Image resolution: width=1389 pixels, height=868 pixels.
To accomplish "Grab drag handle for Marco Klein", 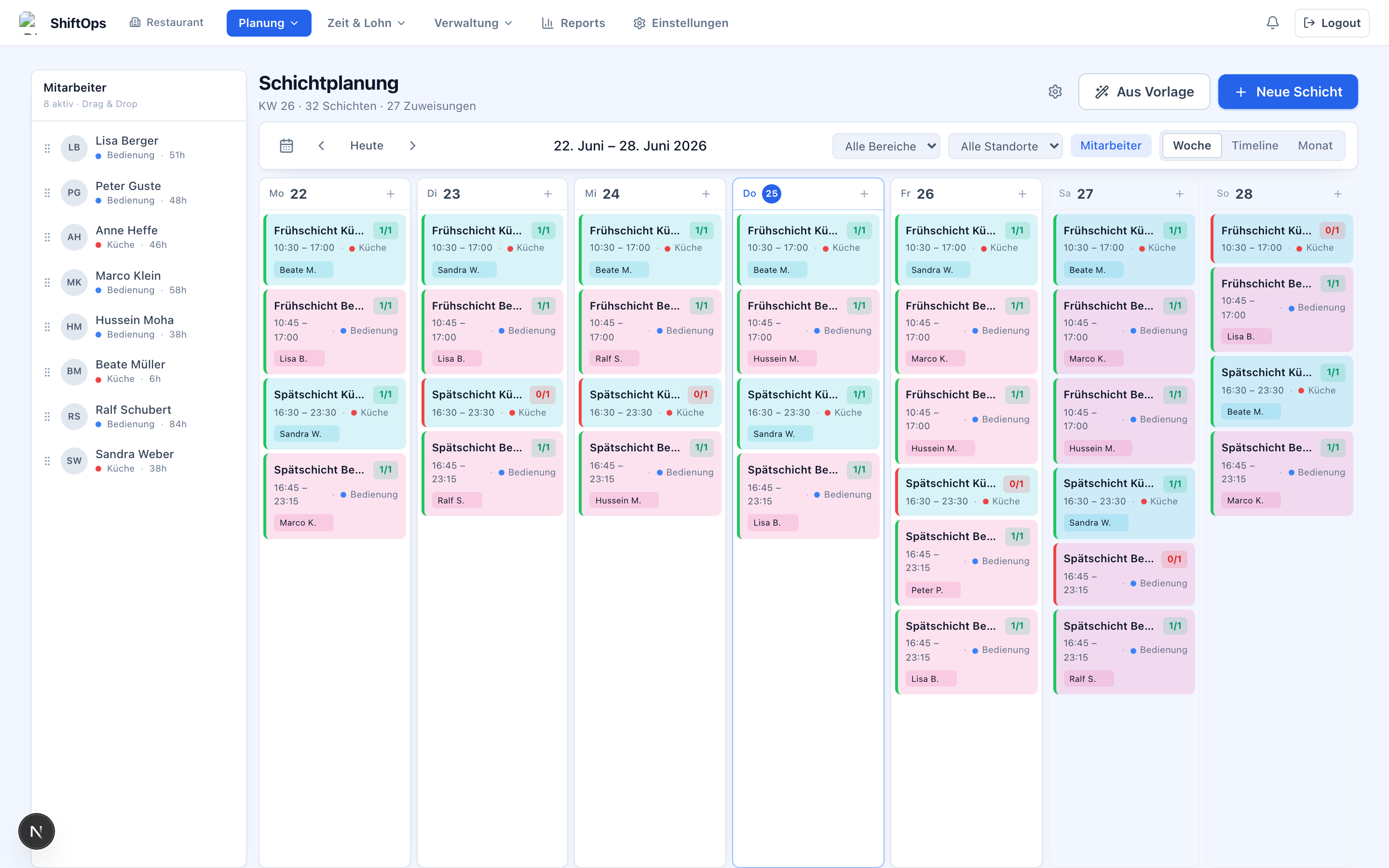I will (47, 283).
